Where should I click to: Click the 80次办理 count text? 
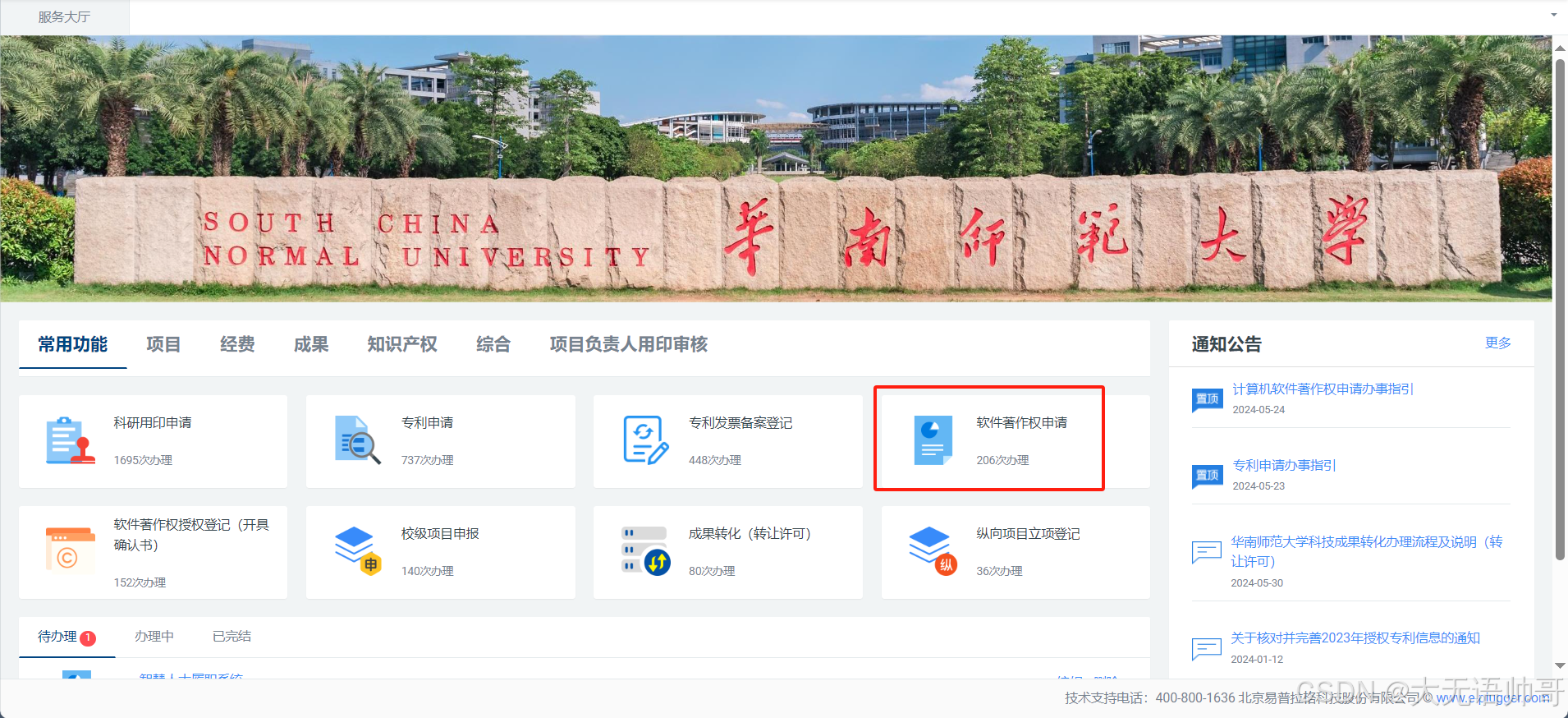tap(712, 571)
